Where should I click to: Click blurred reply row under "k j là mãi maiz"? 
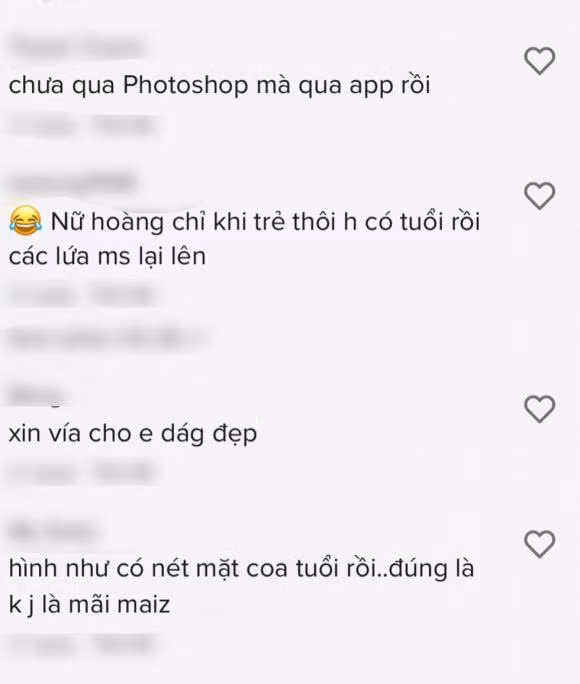pos(81,643)
